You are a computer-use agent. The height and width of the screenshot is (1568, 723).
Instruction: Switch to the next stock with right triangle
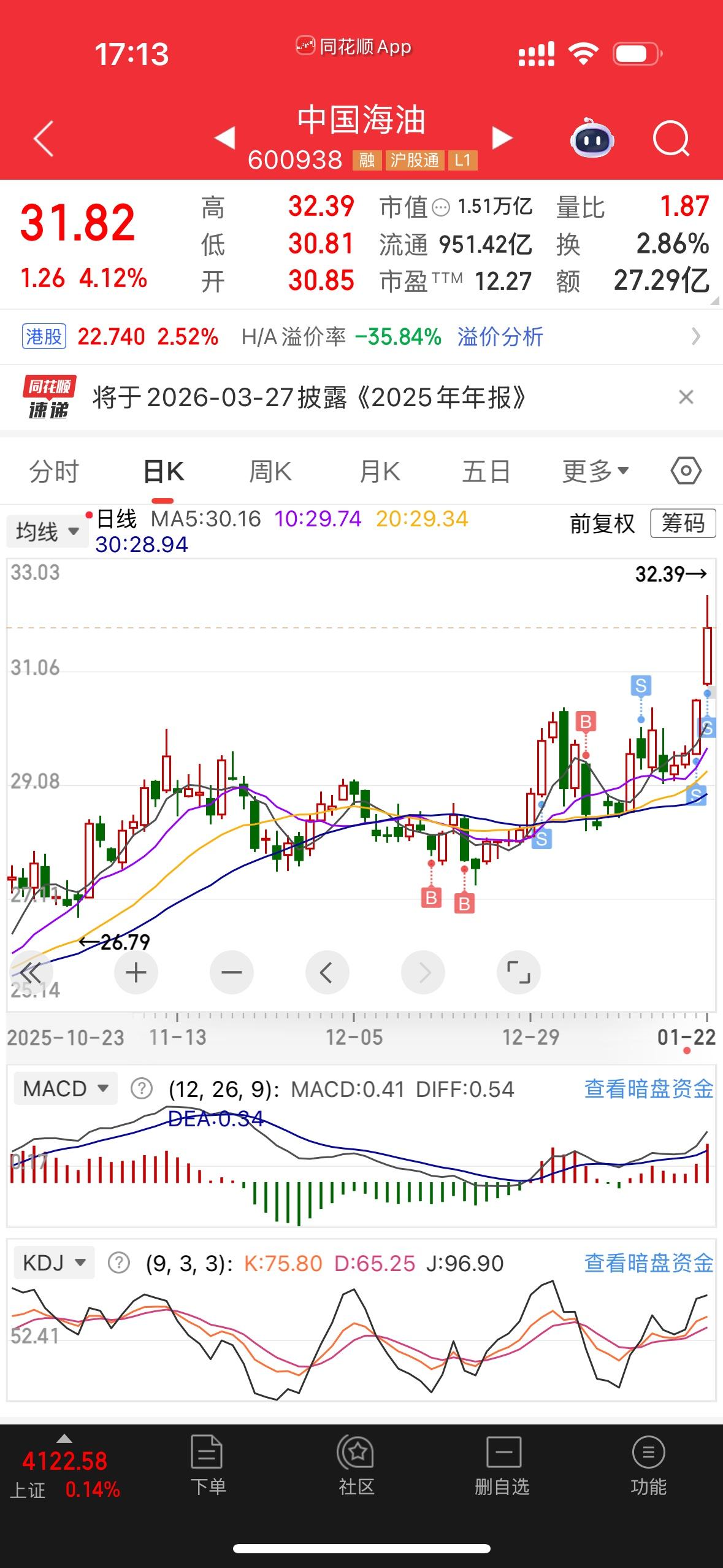(x=502, y=138)
